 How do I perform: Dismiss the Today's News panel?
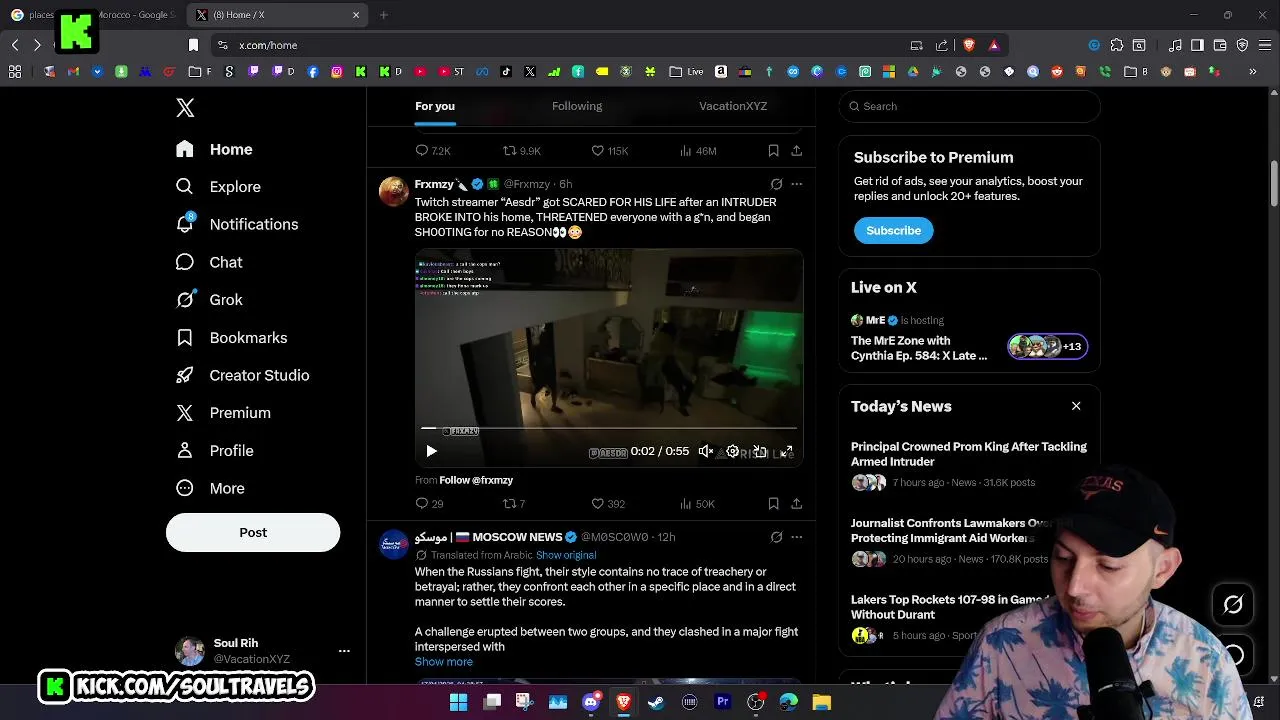pos(1076,406)
